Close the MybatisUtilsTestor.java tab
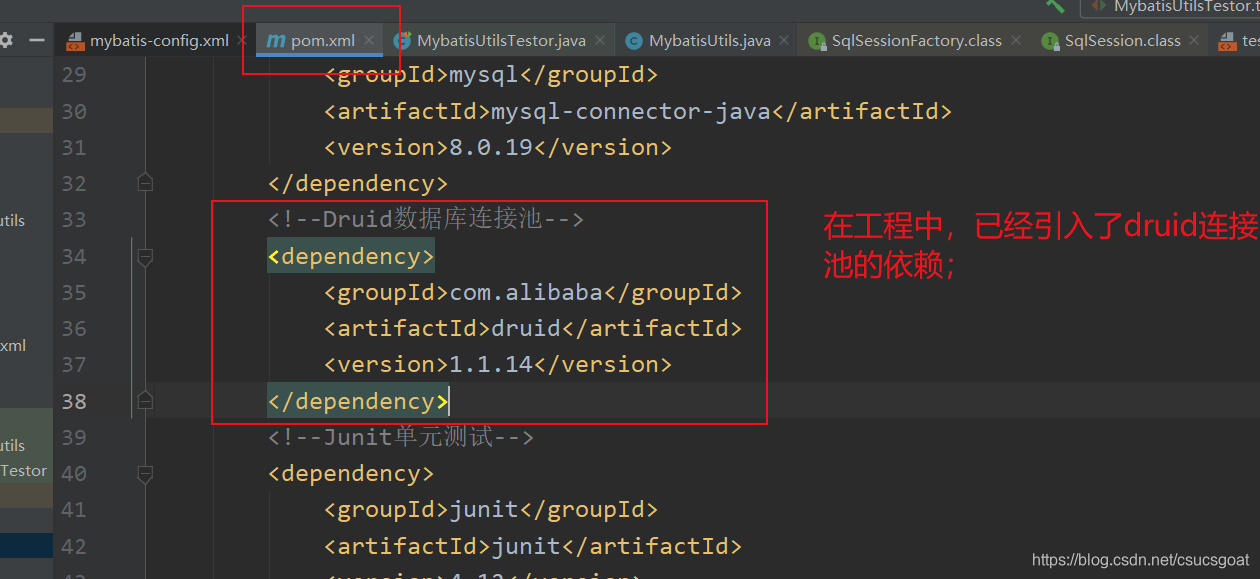This screenshot has width=1260, height=579. (600, 41)
